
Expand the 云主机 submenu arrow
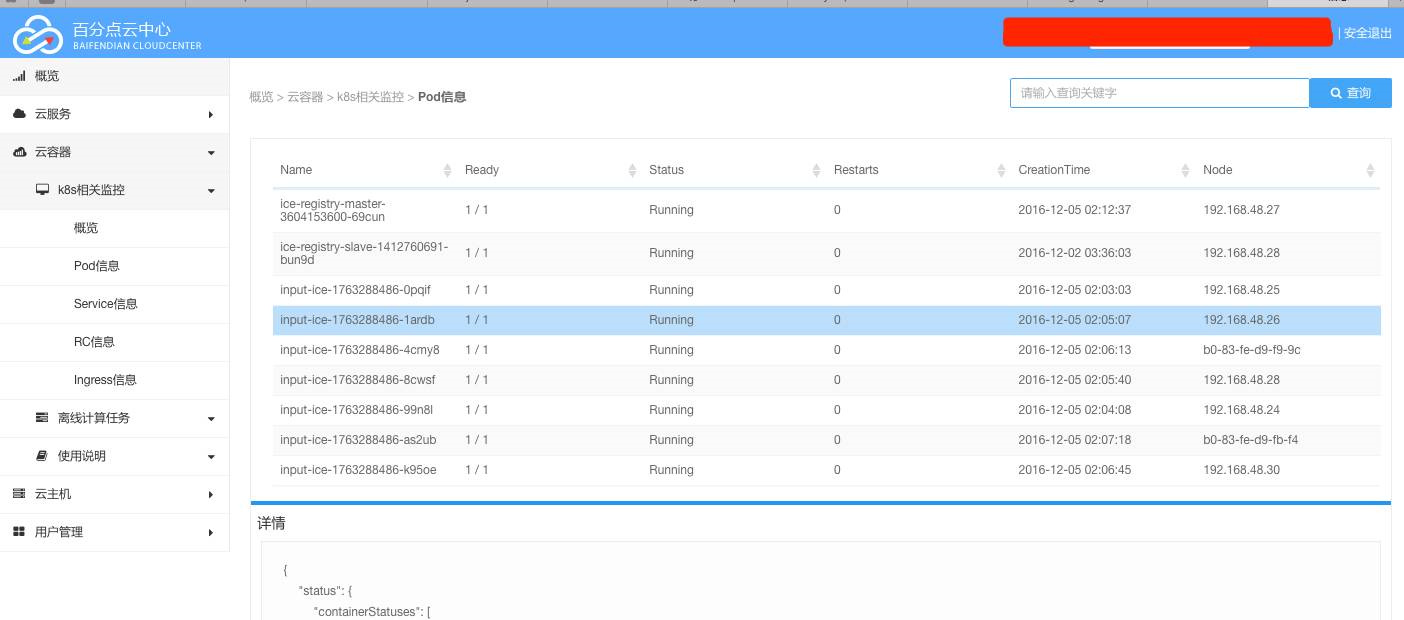(x=211, y=495)
